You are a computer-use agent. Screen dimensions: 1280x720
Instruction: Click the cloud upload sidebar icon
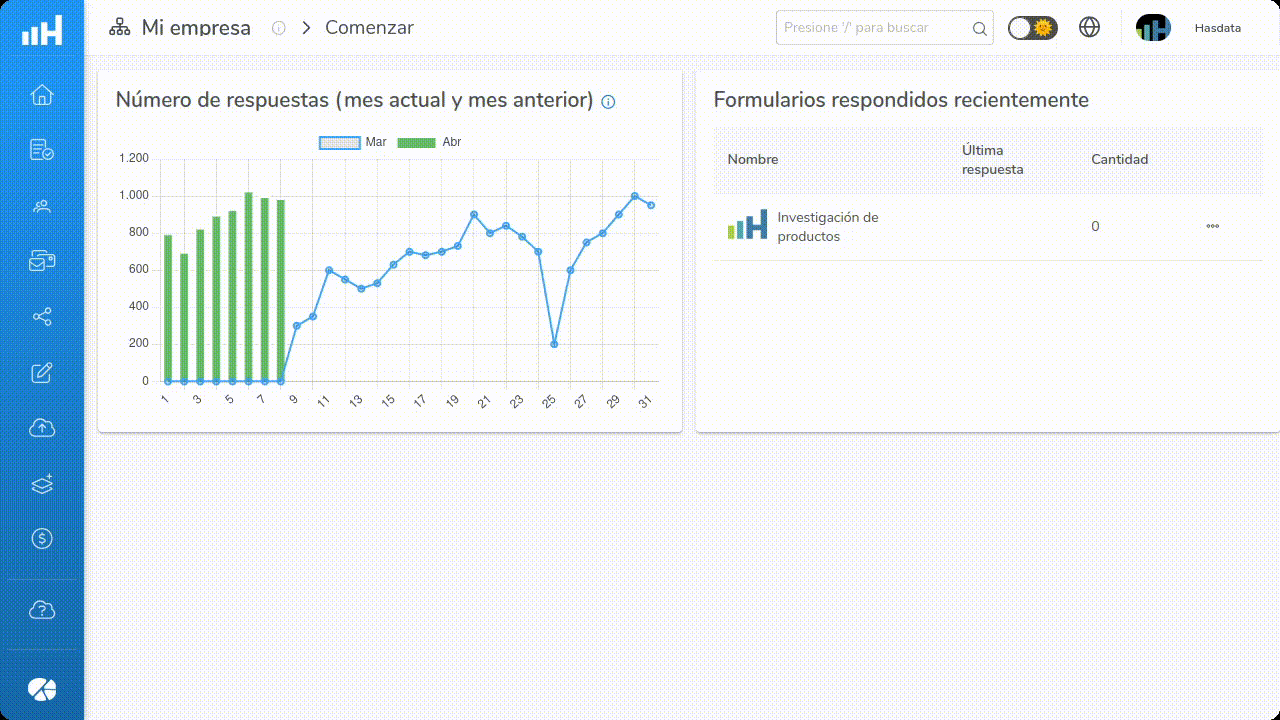[42, 428]
